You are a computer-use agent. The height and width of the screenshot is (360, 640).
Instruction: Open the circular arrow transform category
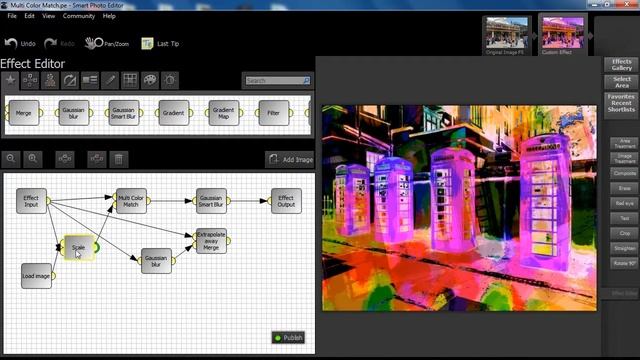70,80
